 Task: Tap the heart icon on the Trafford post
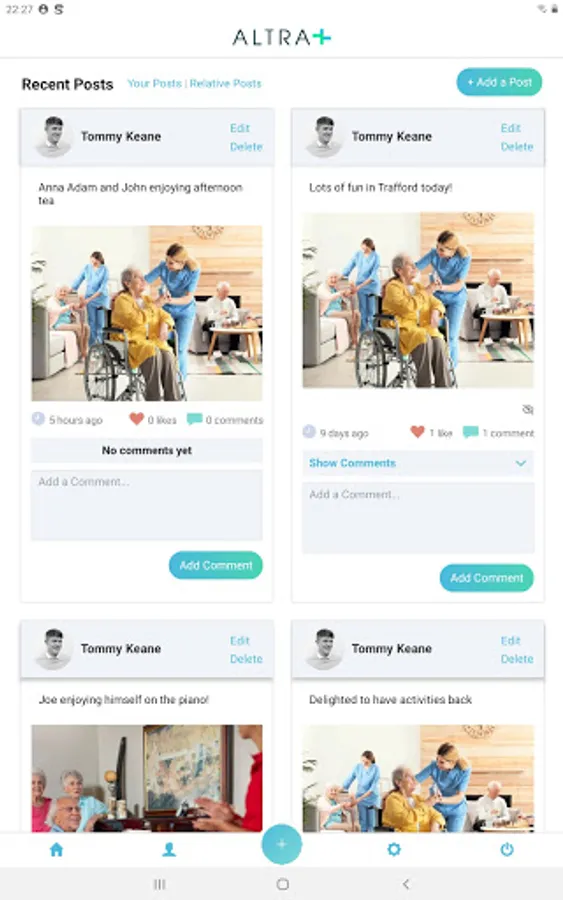417,432
